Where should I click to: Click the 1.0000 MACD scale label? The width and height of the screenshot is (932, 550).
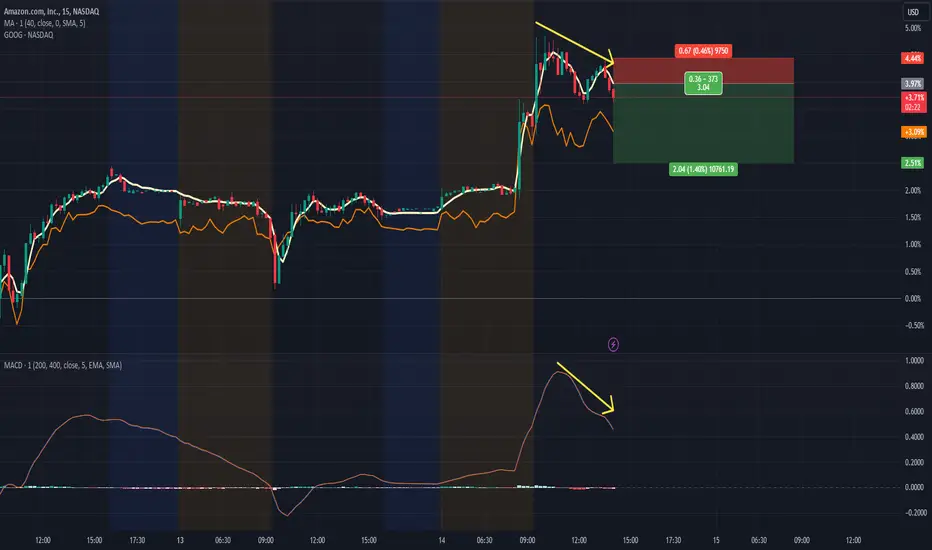pyautogui.click(x=914, y=361)
